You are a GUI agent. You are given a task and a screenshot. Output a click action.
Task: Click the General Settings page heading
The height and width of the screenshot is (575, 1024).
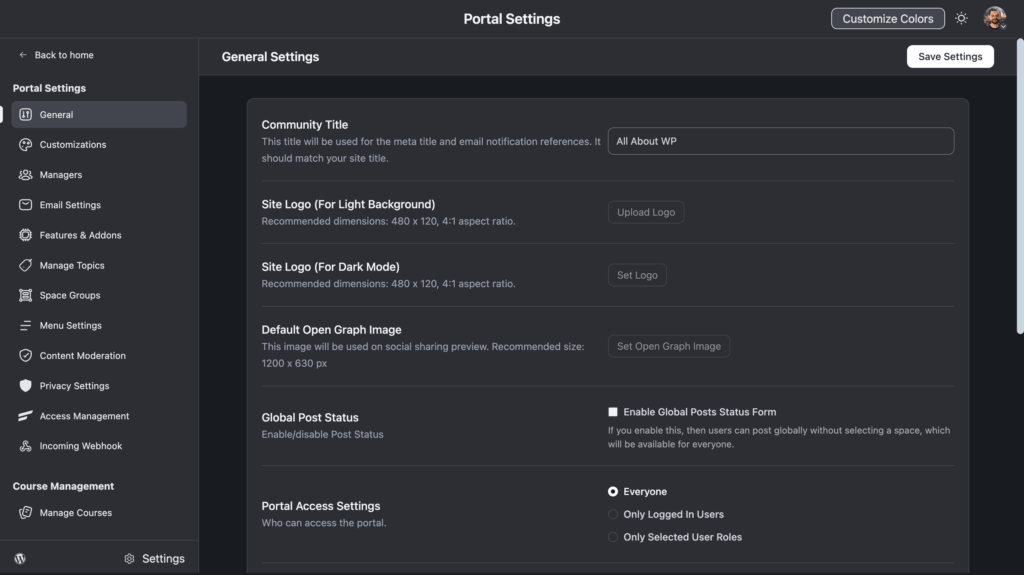(270, 57)
